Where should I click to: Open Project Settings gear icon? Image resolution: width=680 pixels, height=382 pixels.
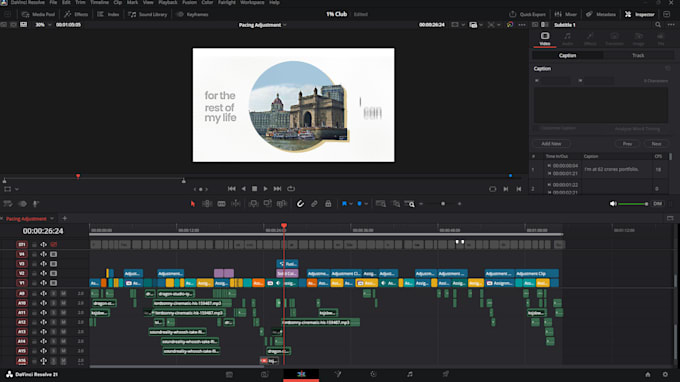tap(665, 375)
